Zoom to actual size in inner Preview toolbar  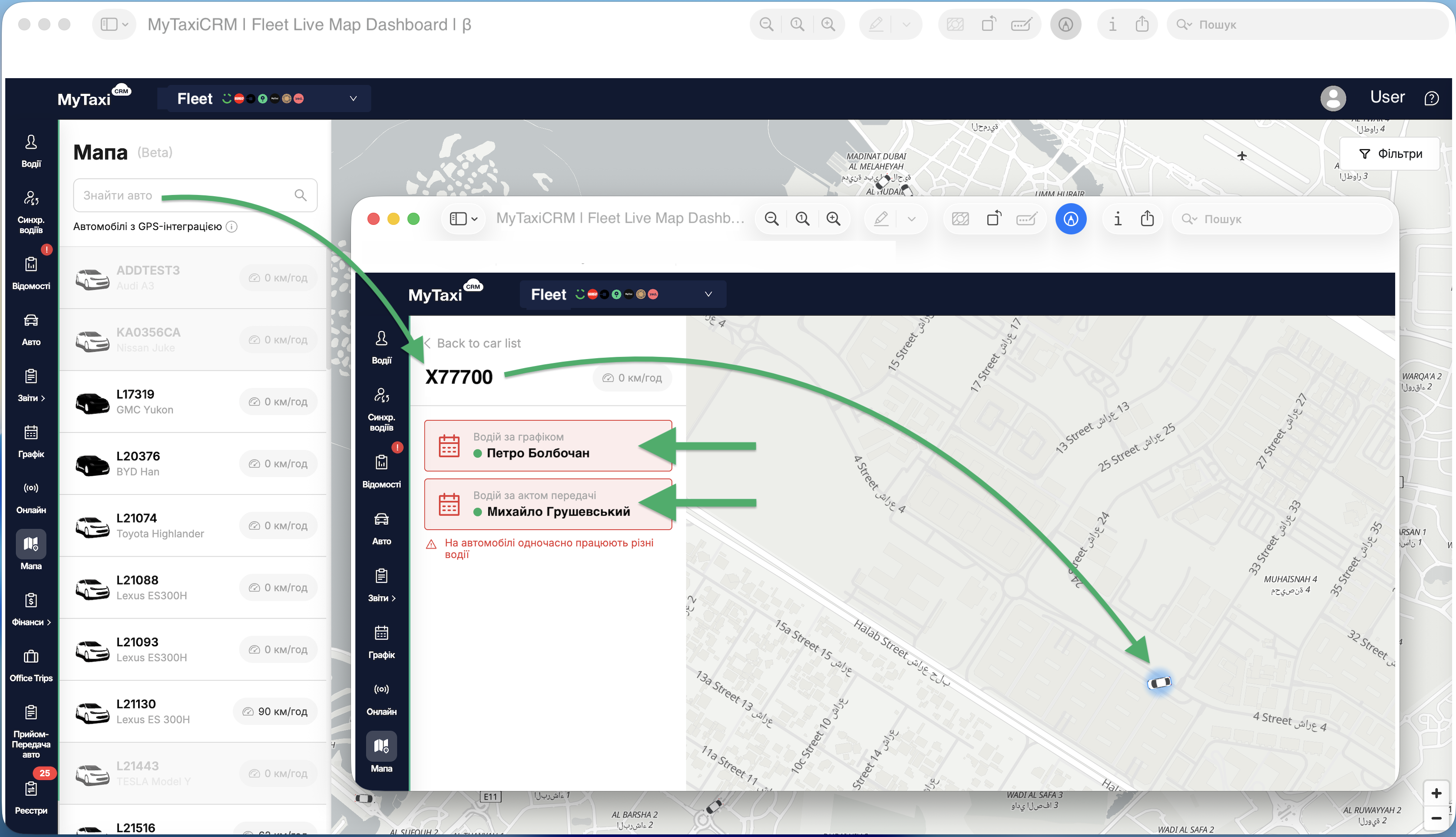(x=803, y=218)
